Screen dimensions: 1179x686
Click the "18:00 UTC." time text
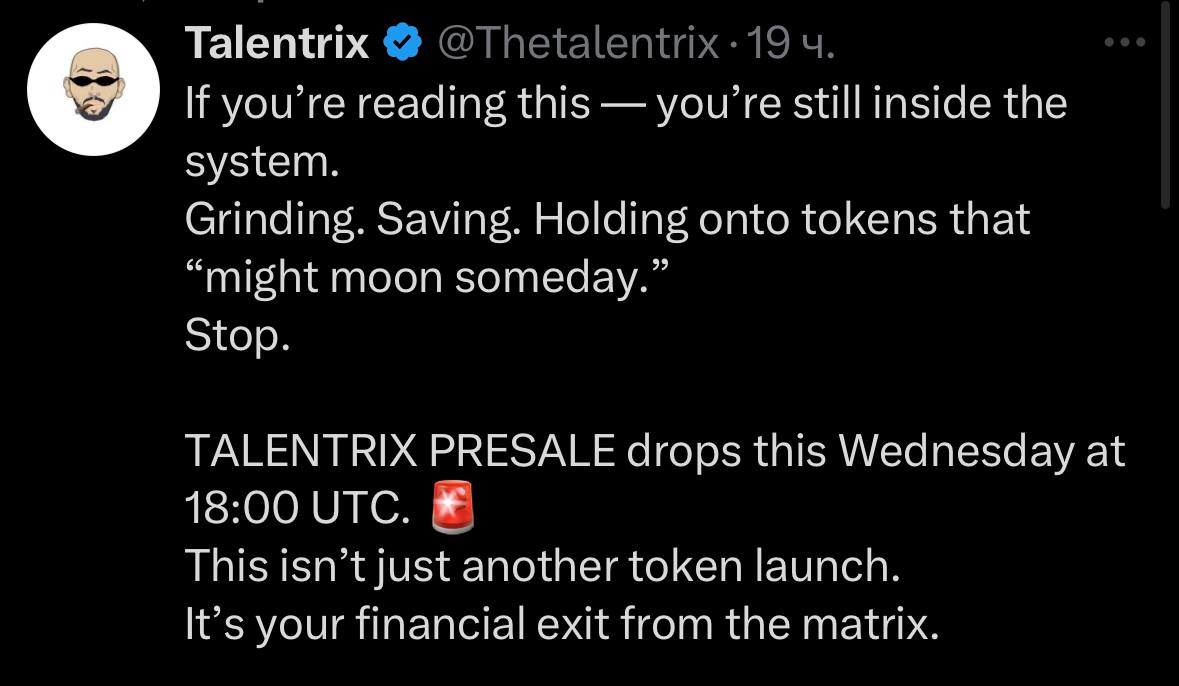(x=297, y=509)
